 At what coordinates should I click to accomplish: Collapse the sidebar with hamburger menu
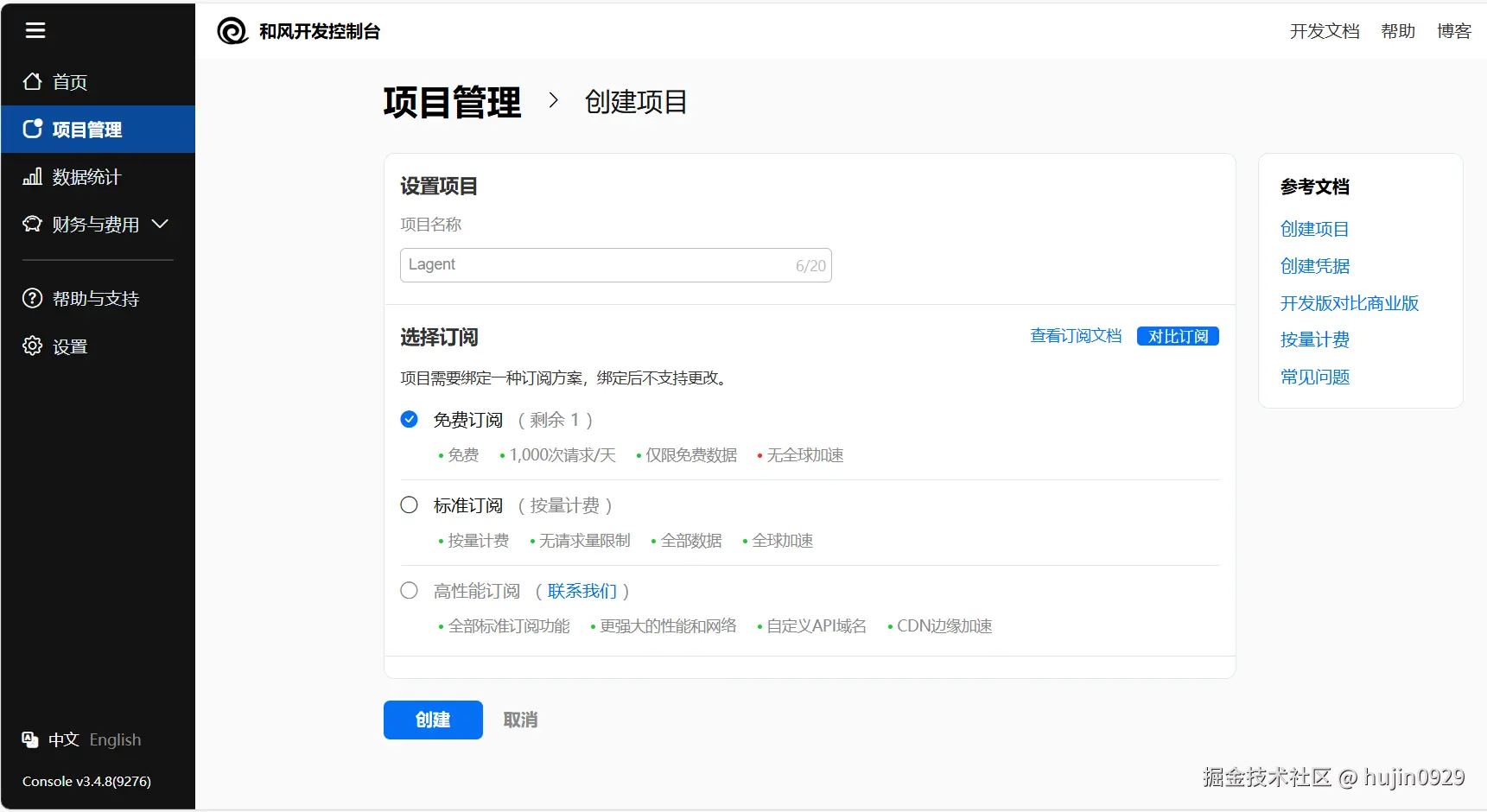pos(35,30)
